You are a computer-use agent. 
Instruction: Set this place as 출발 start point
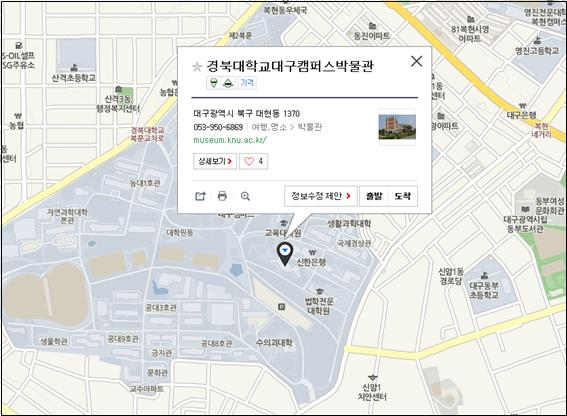pos(374,196)
